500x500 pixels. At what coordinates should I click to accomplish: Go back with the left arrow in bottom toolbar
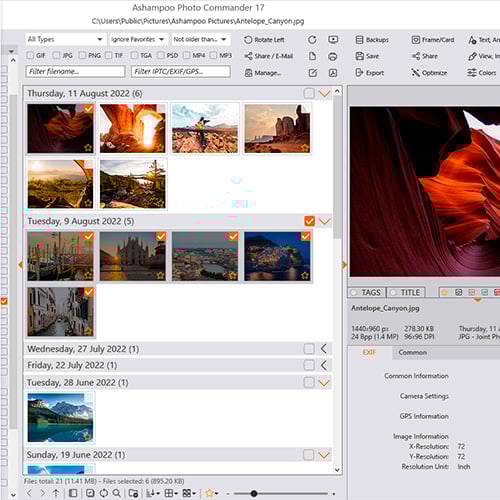(29, 493)
